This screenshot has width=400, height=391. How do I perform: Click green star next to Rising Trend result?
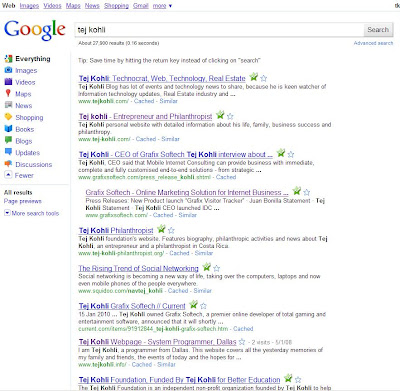click(x=207, y=267)
